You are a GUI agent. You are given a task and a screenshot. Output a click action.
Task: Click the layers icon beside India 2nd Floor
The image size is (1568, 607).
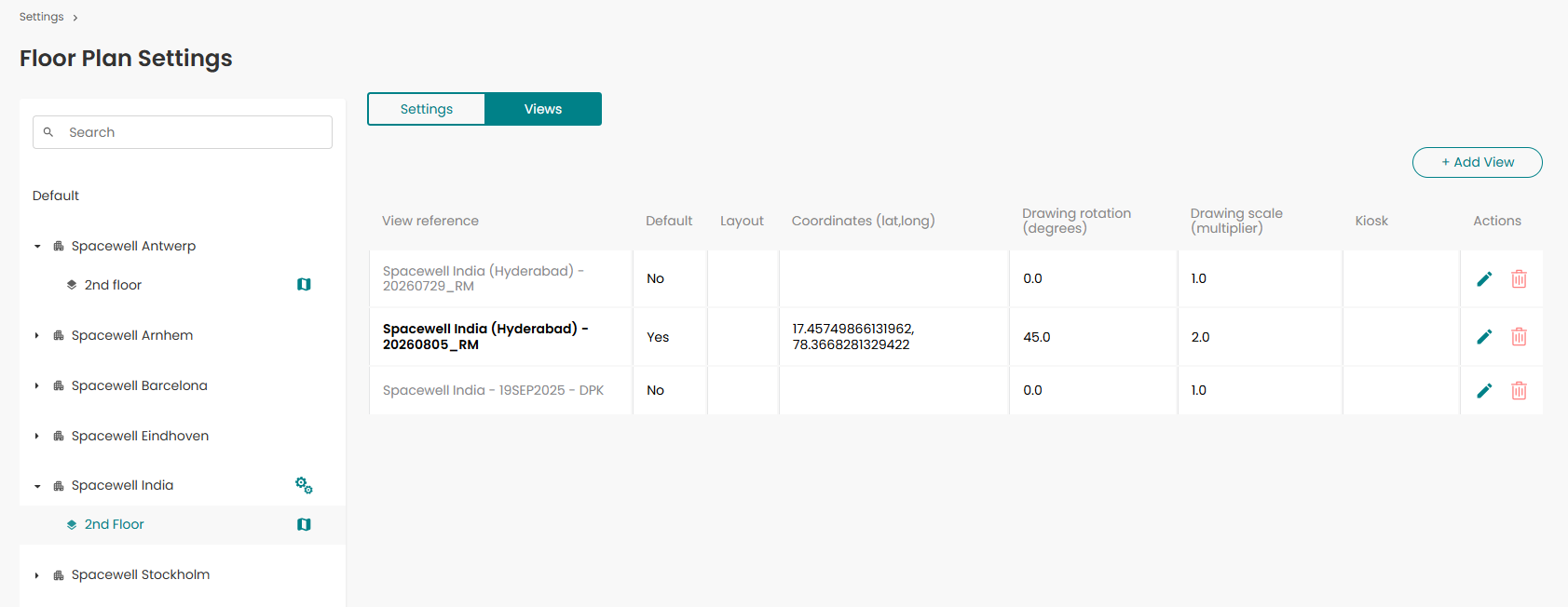[72, 525]
